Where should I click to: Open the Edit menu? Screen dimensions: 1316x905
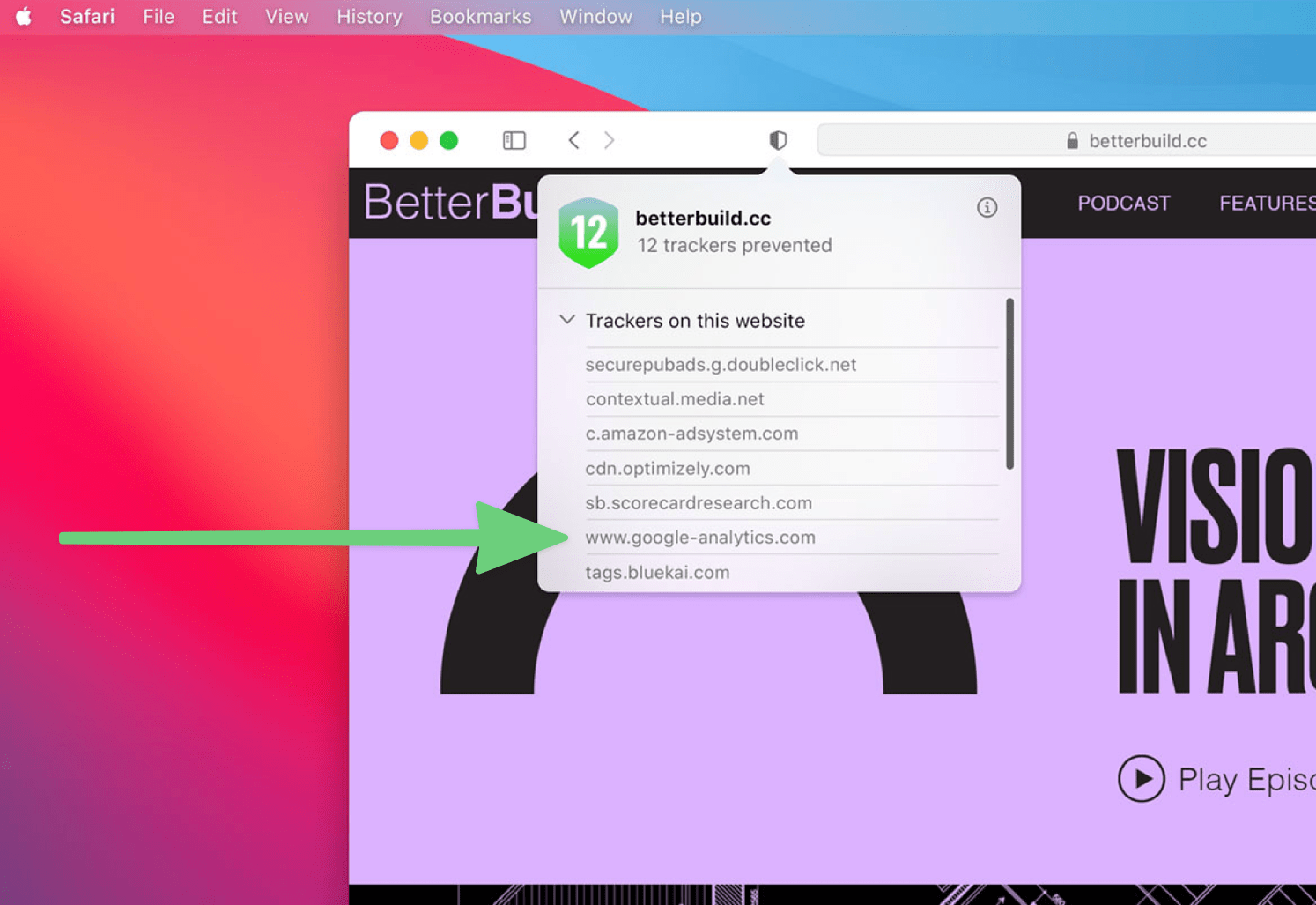pyautogui.click(x=219, y=17)
